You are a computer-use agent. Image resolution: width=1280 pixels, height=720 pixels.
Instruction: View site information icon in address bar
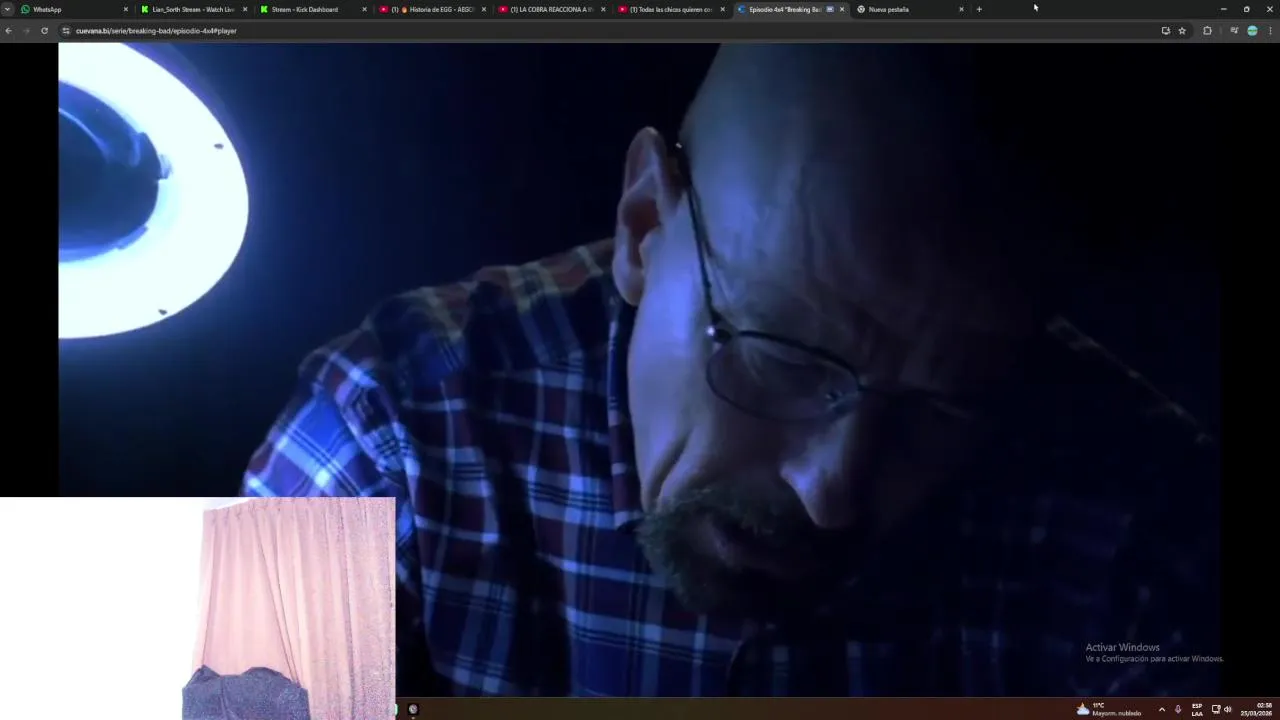click(66, 31)
